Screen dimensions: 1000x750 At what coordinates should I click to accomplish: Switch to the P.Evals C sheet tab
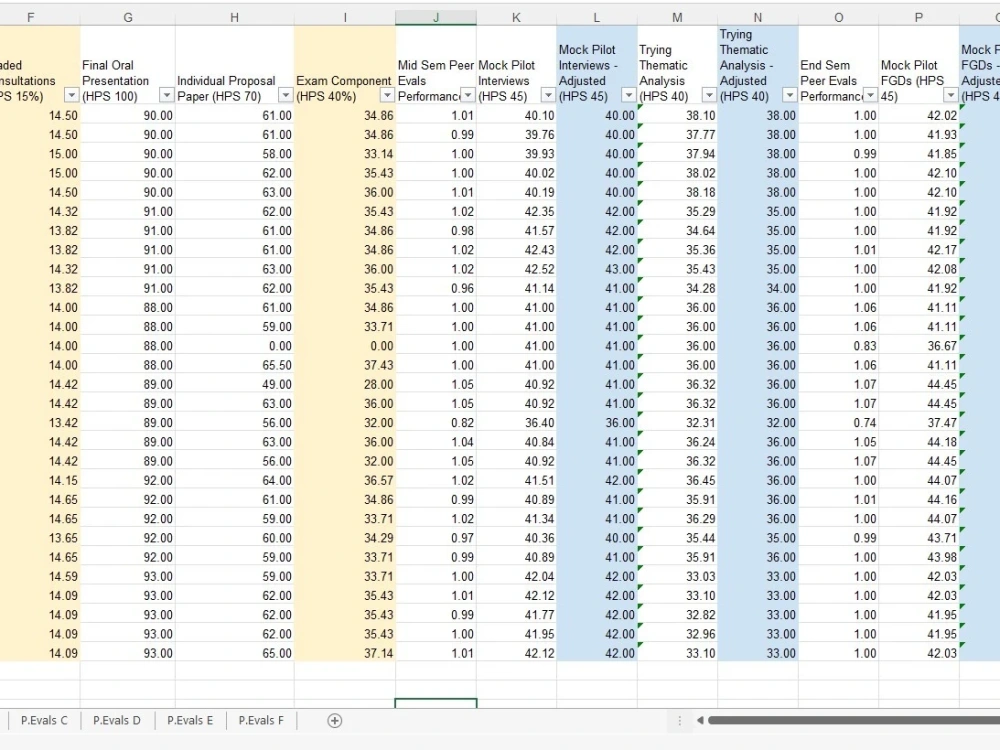coord(44,721)
